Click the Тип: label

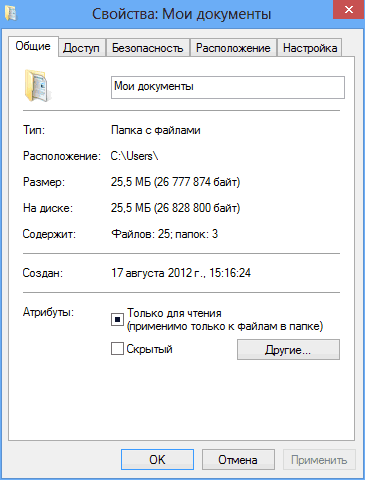[x=34, y=130]
